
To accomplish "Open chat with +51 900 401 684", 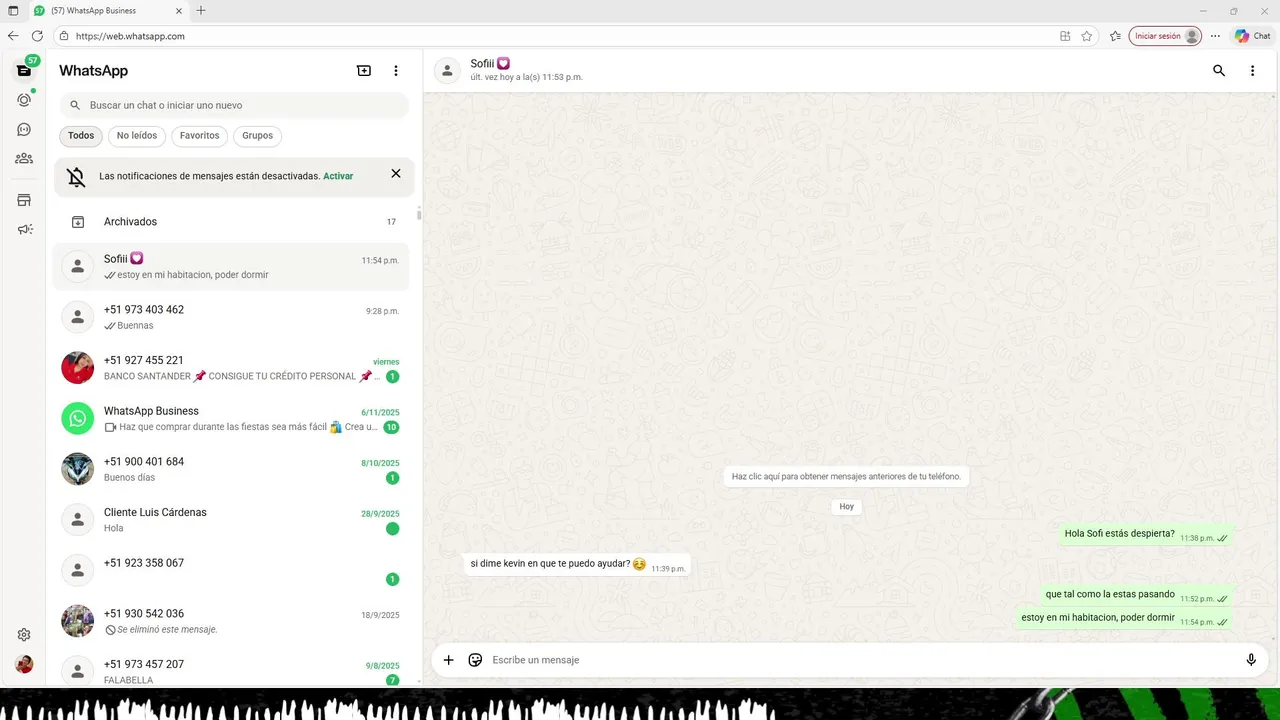I will [x=232, y=469].
